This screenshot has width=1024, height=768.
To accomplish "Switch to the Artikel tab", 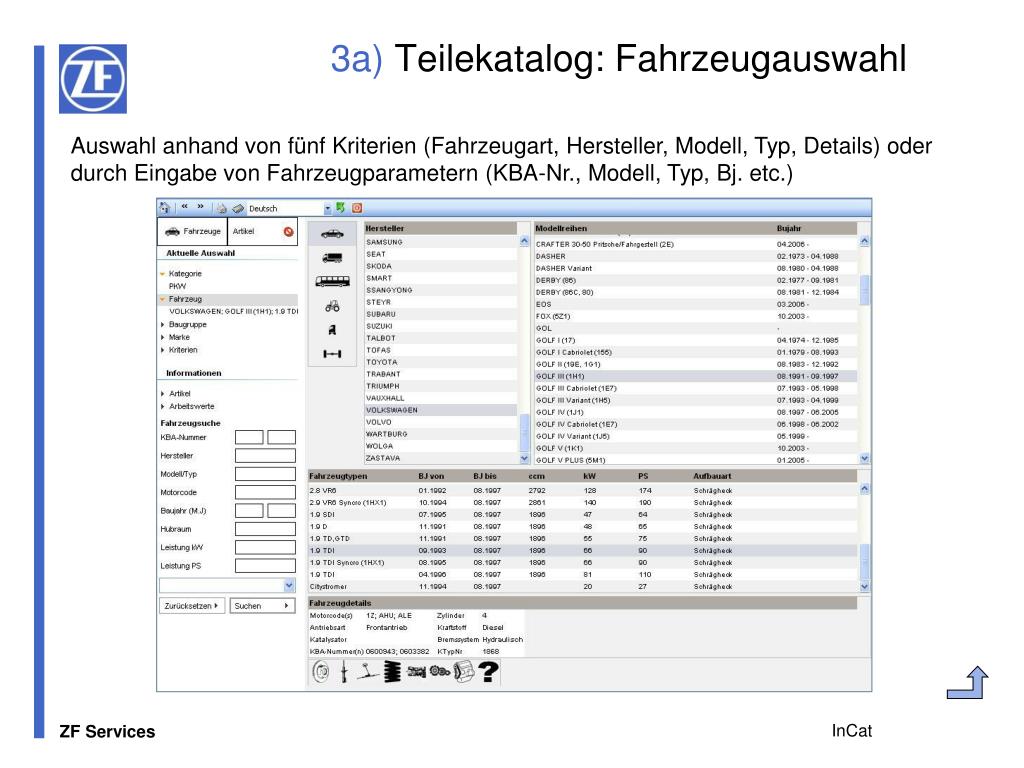I will pos(262,232).
